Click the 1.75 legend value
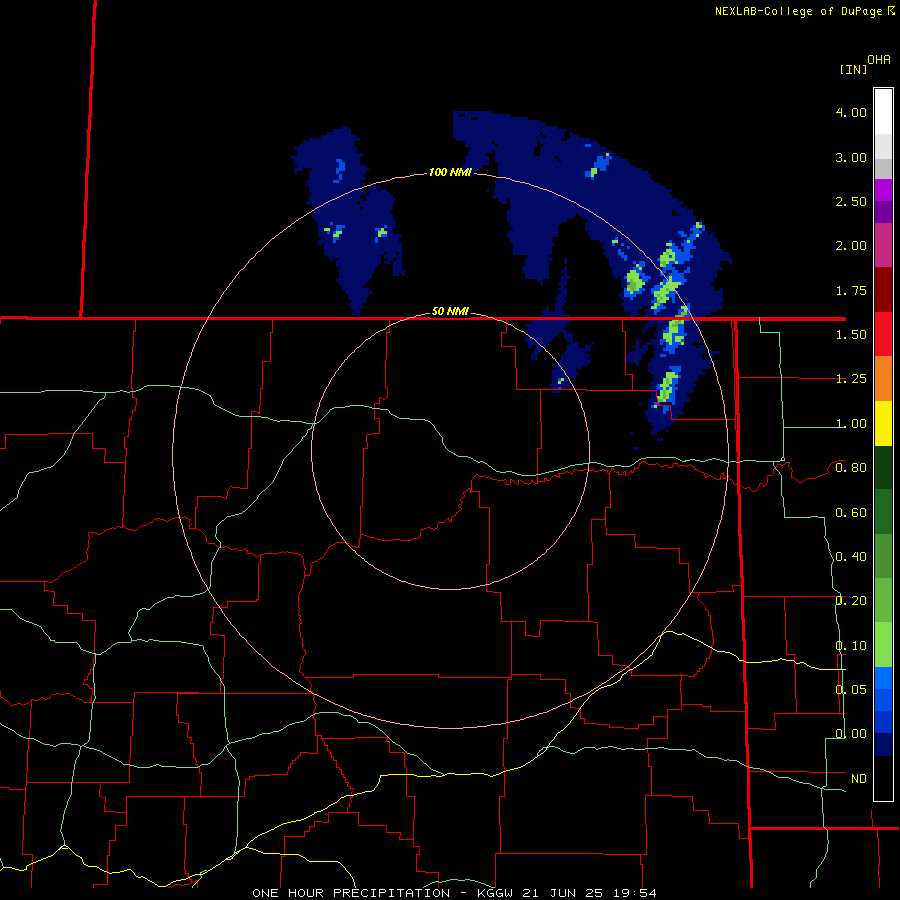Viewport: 900px width, 900px height. [851, 290]
